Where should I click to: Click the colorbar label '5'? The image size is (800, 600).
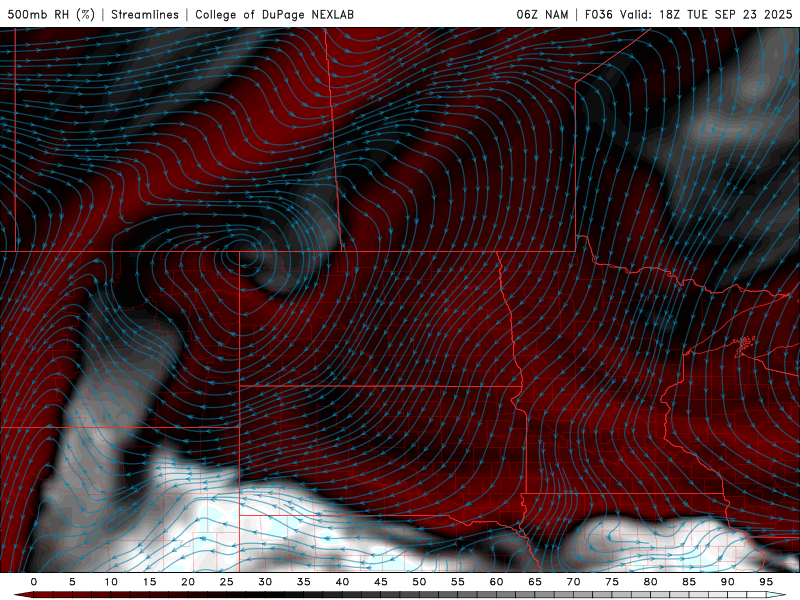coord(72,582)
